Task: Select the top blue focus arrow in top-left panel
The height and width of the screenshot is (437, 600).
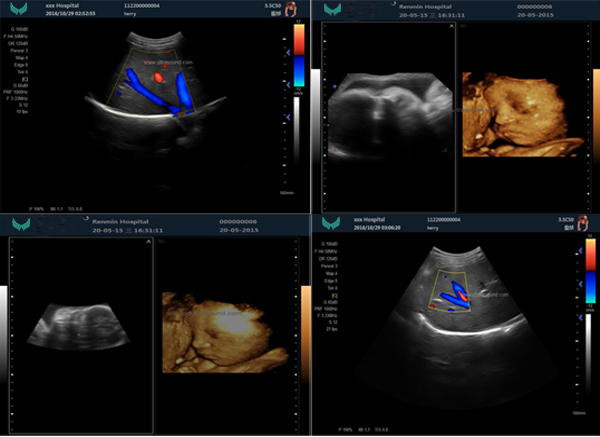Action: coord(290,52)
